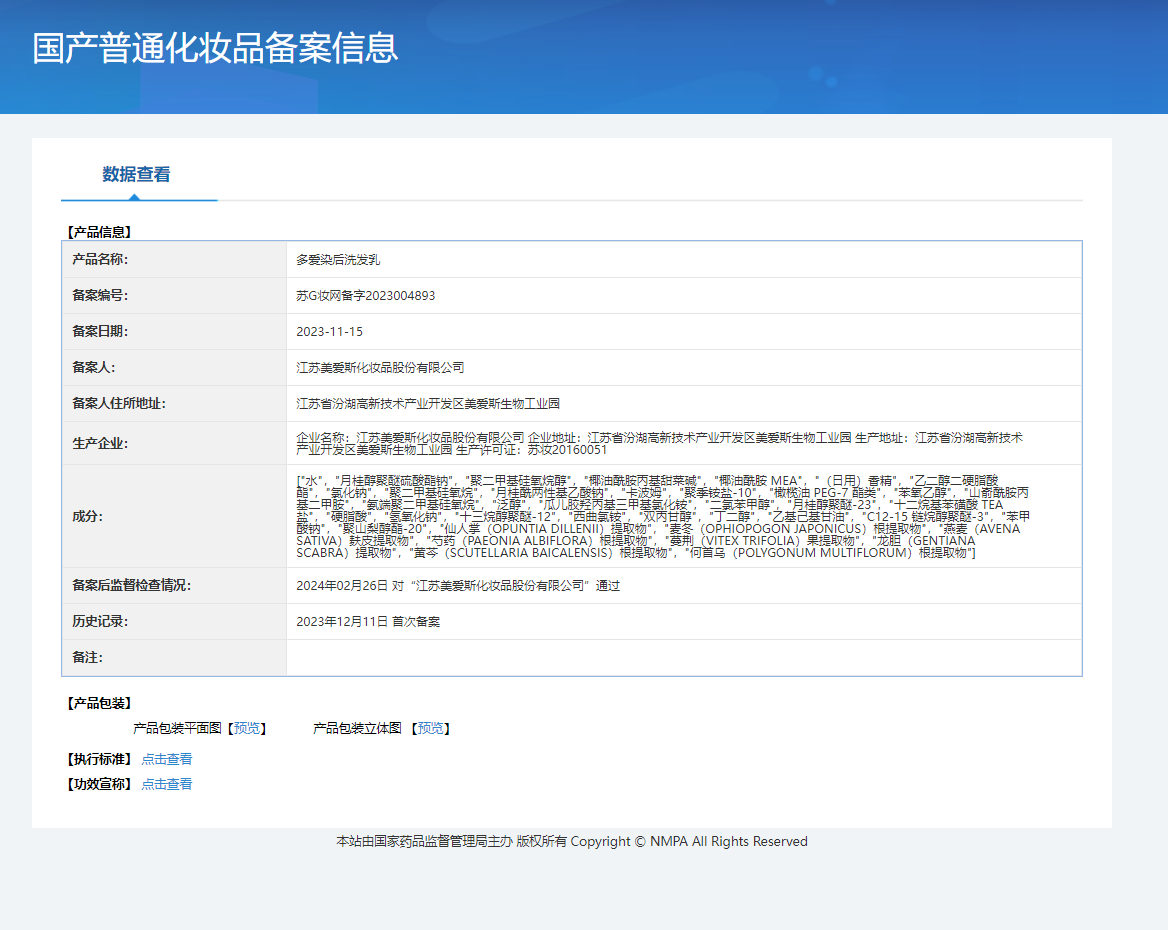Open 预览 link for 产品包装平面图
The width and height of the screenshot is (1168, 930).
pyautogui.click(x=246, y=729)
